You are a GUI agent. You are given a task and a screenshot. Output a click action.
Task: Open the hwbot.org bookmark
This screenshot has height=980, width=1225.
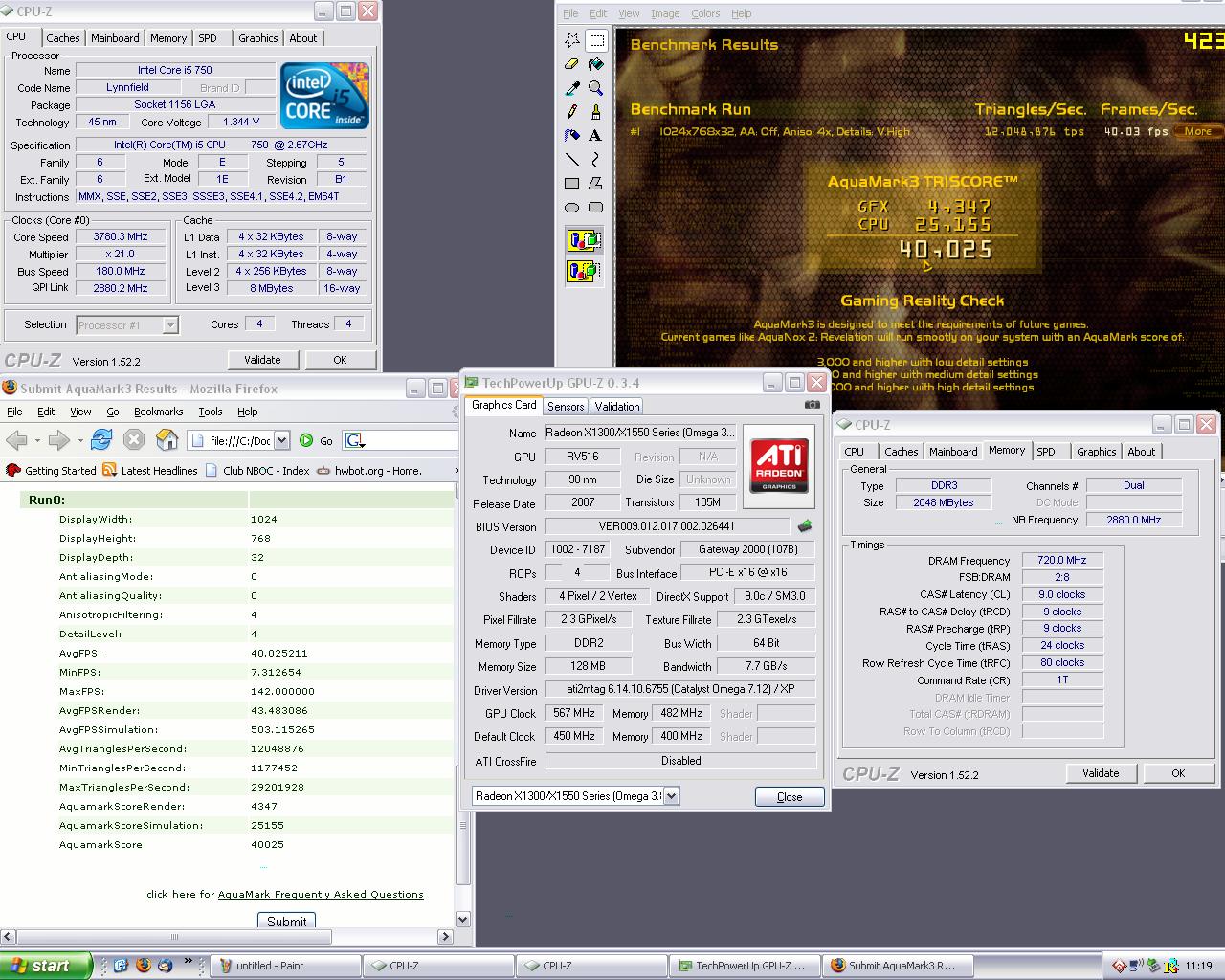[x=370, y=470]
